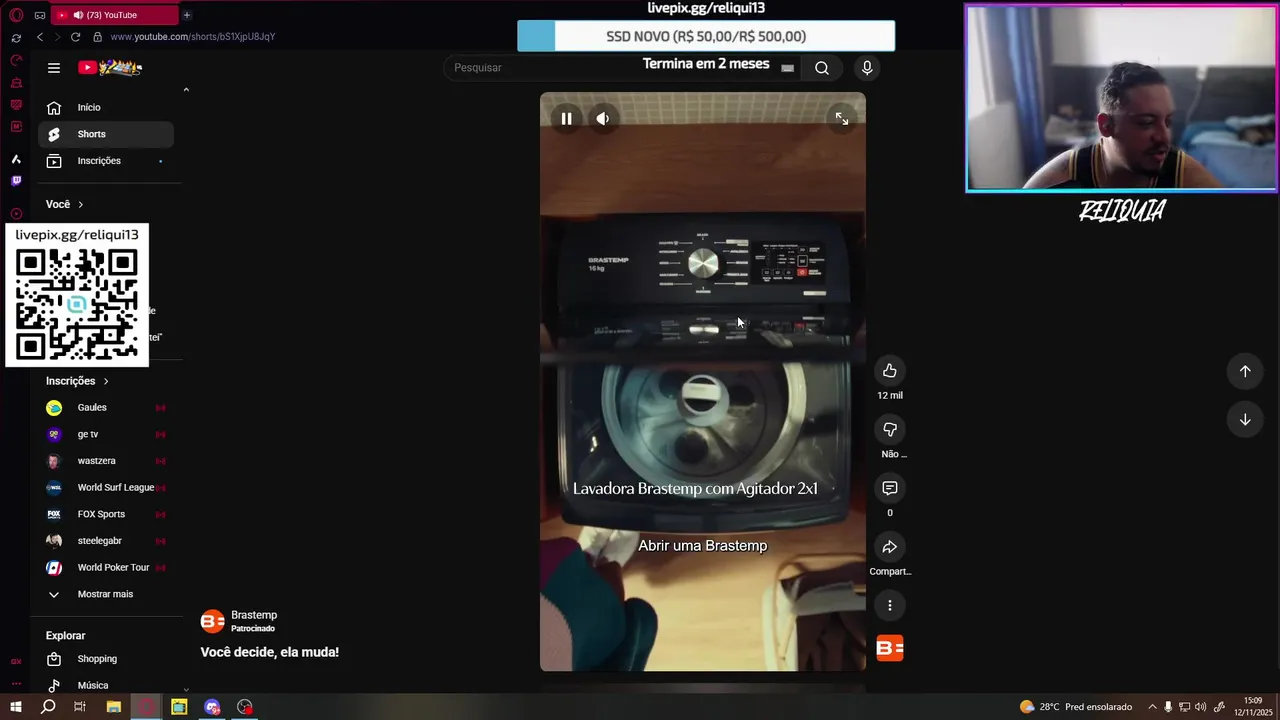This screenshot has height=720, width=1280.
Task: Reload the current page
Action: (x=75, y=37)
